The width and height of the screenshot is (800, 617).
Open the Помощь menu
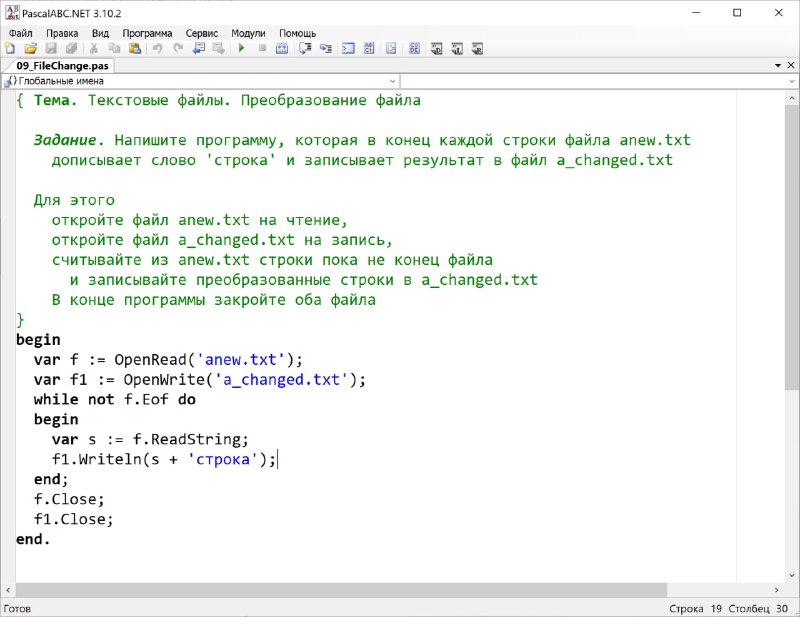coord(297,33)
